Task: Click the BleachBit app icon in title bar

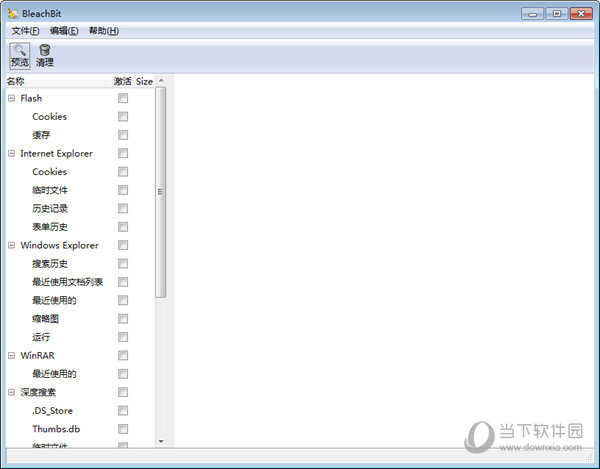Action: [13, 13]
